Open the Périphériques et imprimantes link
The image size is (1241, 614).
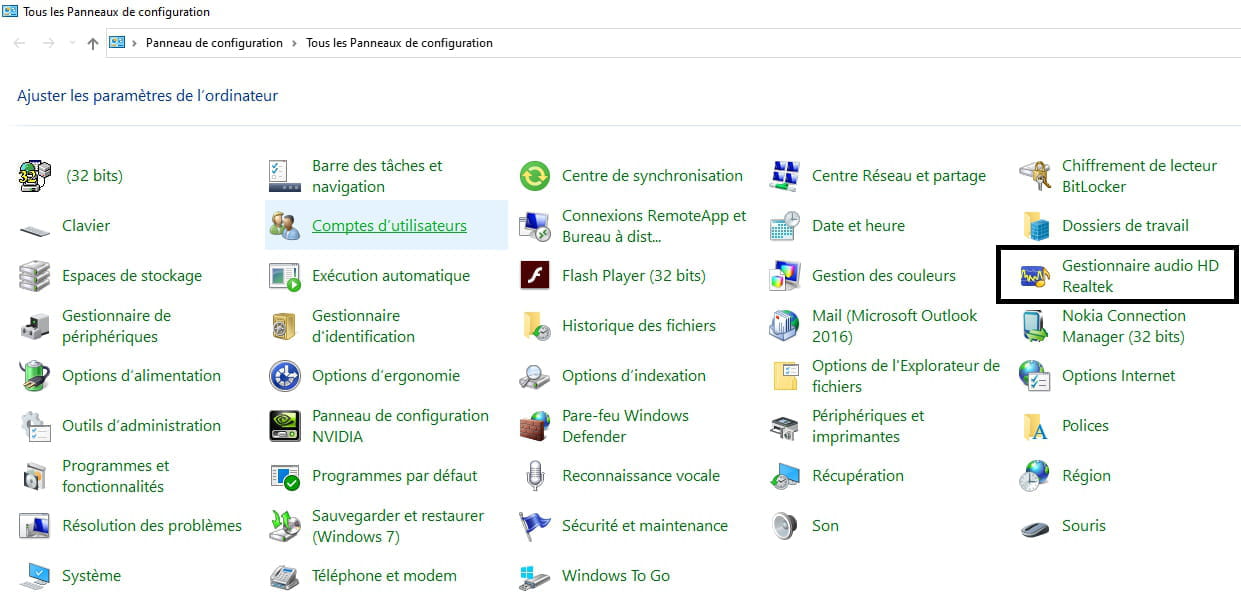coord(868,426)
